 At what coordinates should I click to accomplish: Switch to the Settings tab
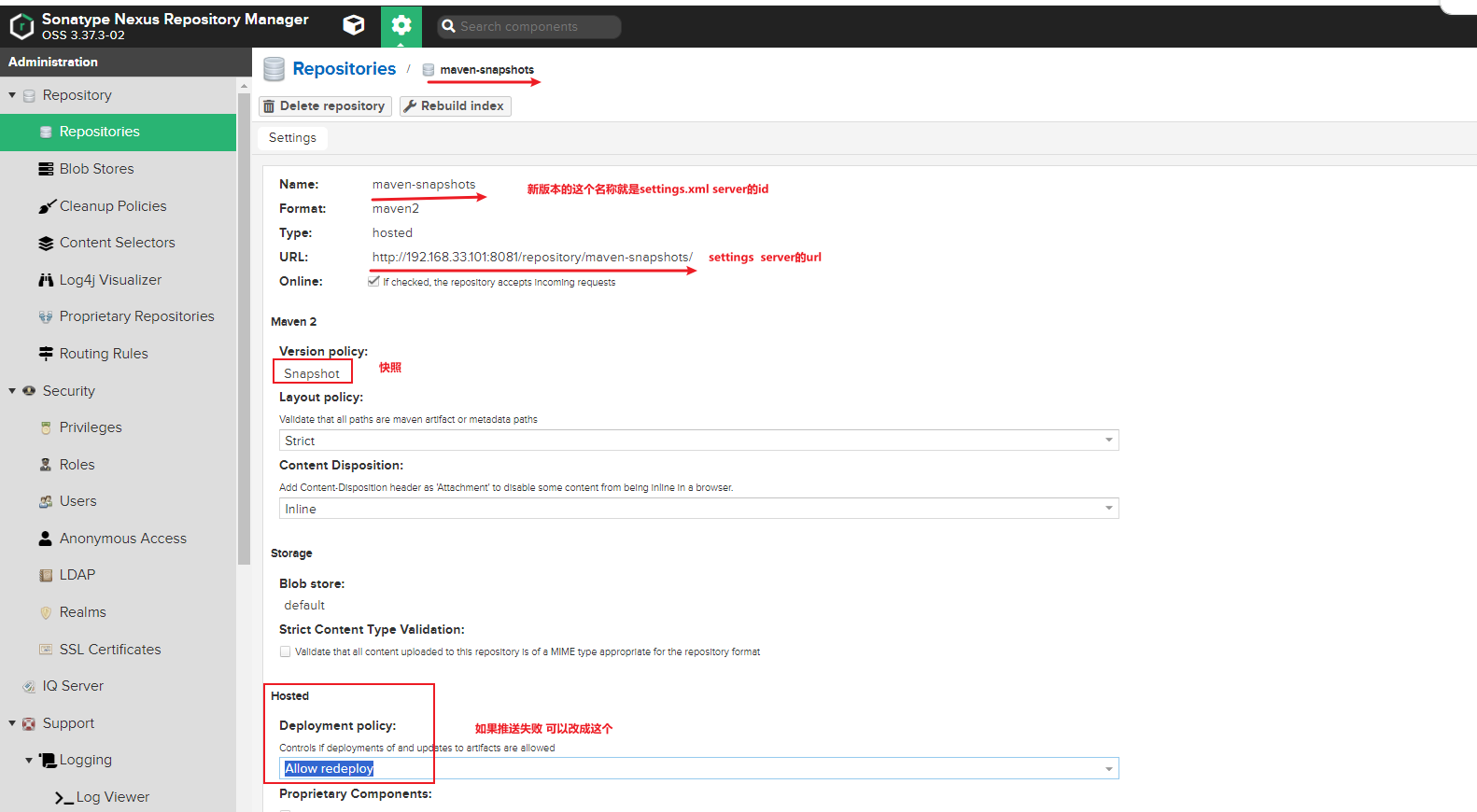[x=292, y=138]
